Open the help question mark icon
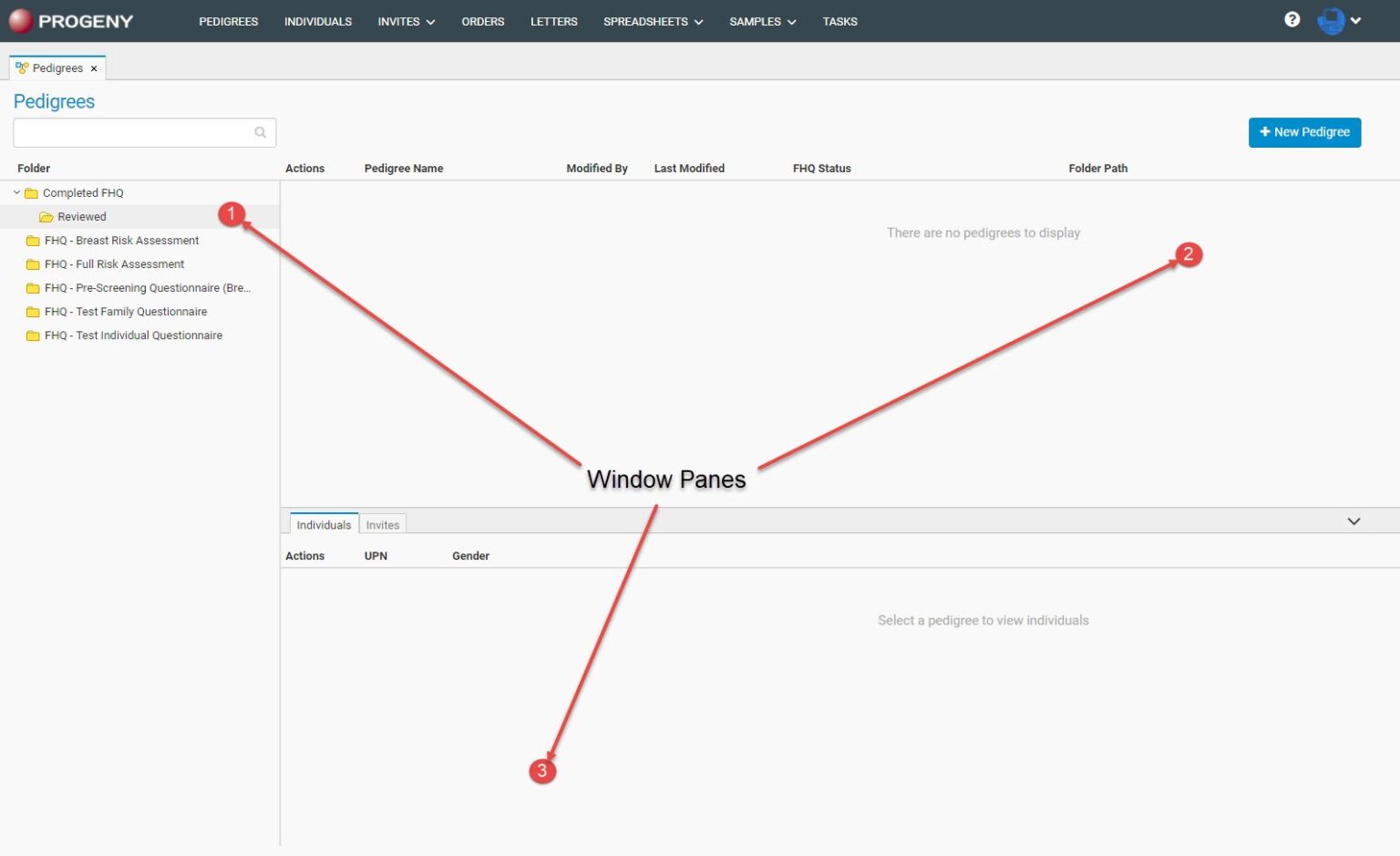 (x=1292, y=18)
